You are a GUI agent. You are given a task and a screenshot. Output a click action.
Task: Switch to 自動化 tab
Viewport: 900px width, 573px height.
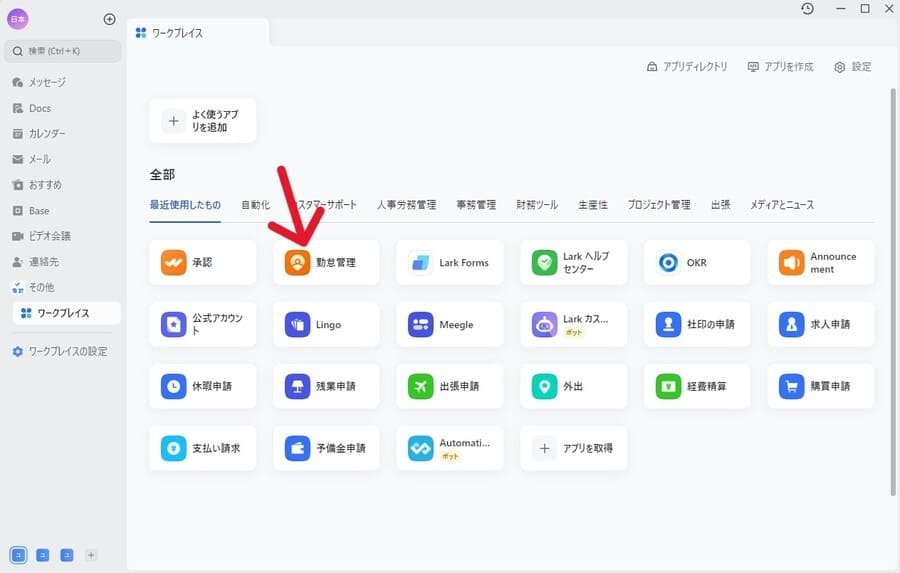pyautogui.click(x=255, y=205)
